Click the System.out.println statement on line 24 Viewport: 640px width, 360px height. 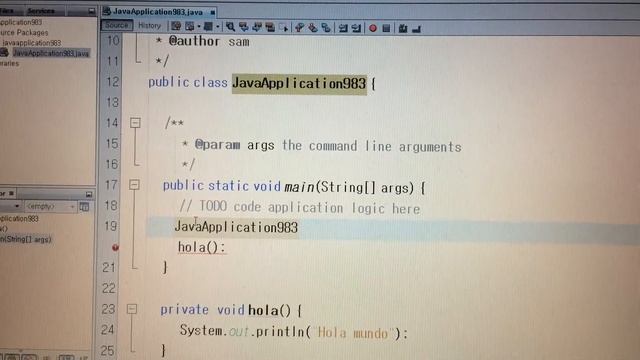coord(294,331)
